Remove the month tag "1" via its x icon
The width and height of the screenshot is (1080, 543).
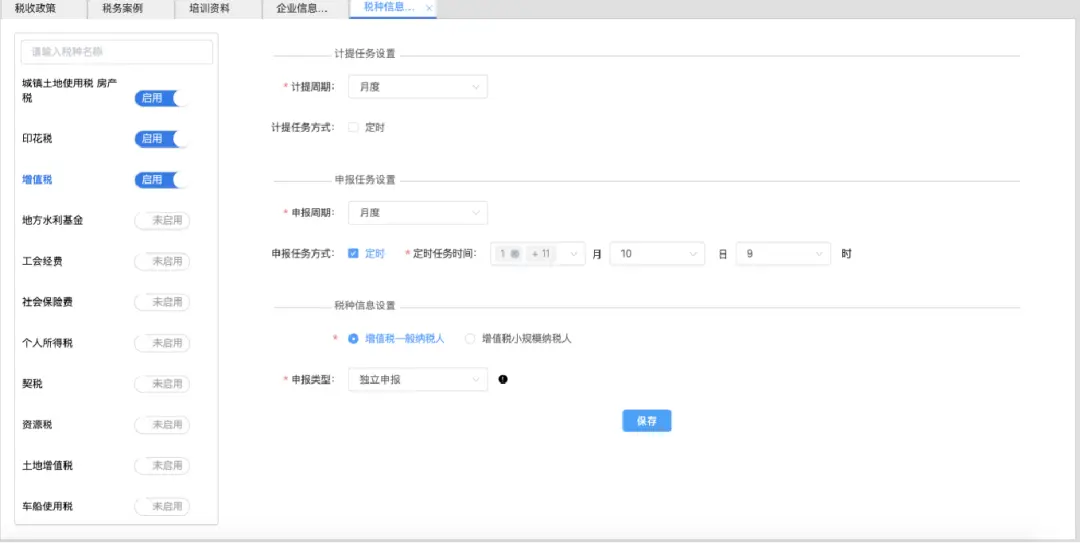(515, 254)
